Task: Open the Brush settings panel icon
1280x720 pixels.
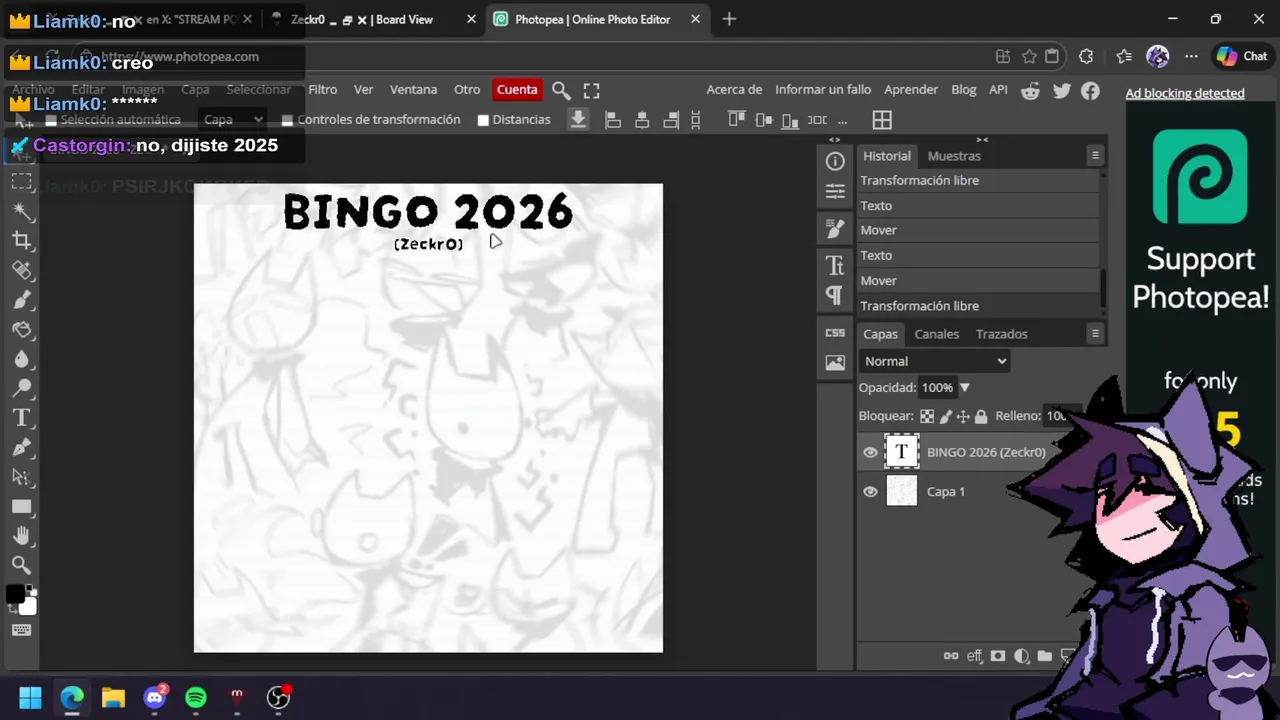Action: [x=835, y=229]
